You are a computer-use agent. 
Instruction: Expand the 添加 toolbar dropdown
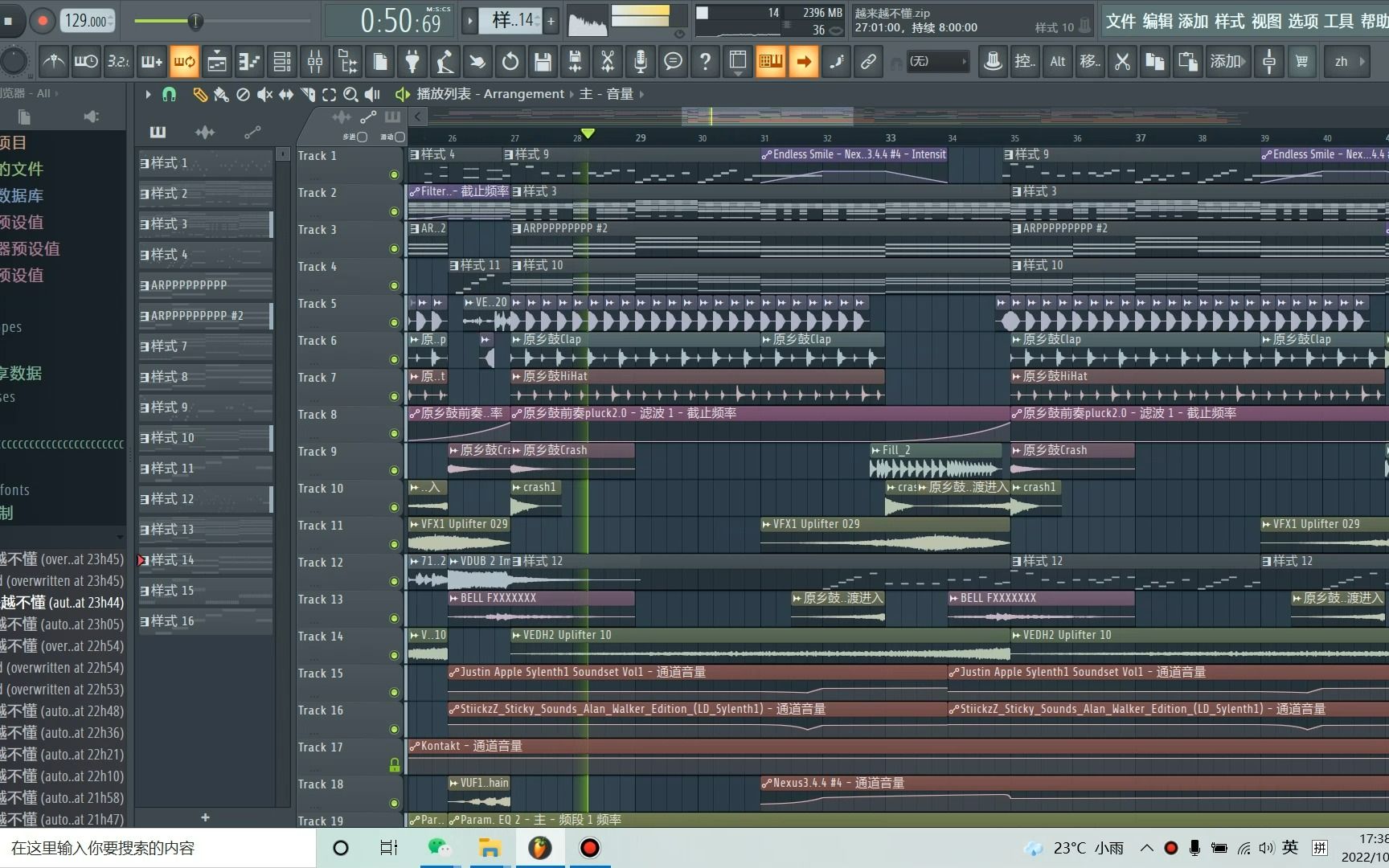coord(1227,61)
